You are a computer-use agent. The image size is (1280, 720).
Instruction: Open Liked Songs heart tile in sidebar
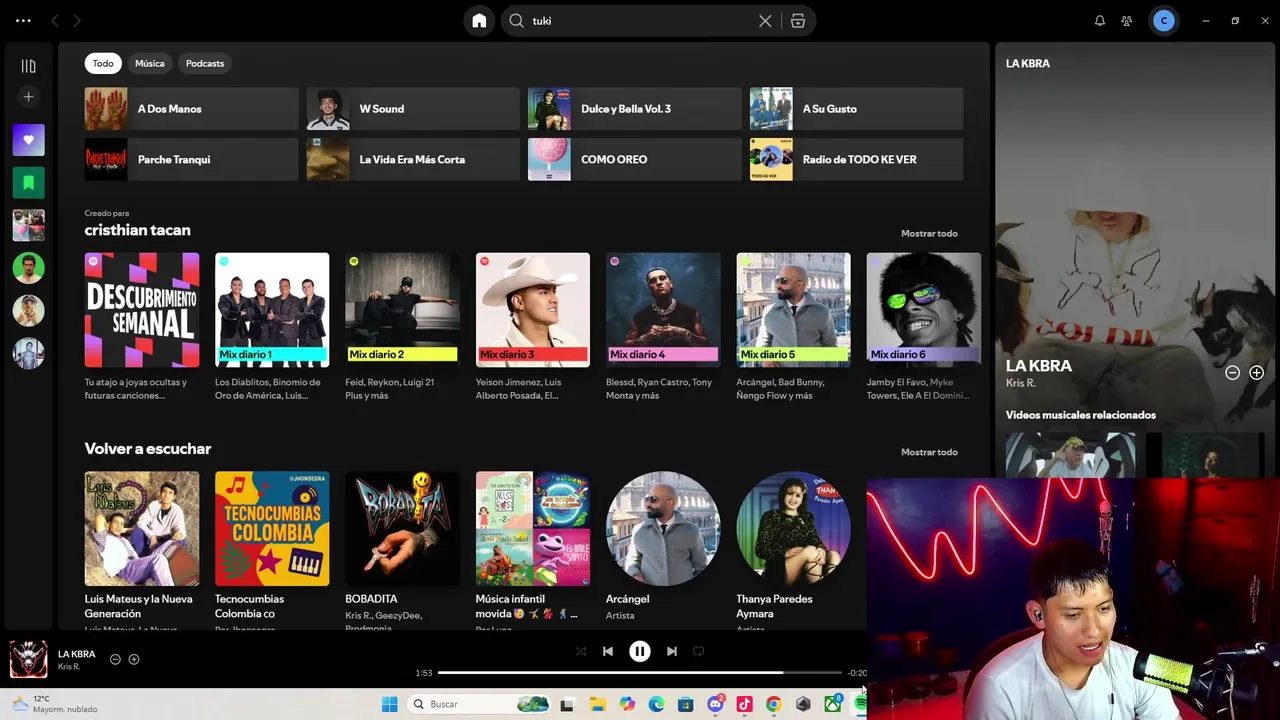(28, 140)
